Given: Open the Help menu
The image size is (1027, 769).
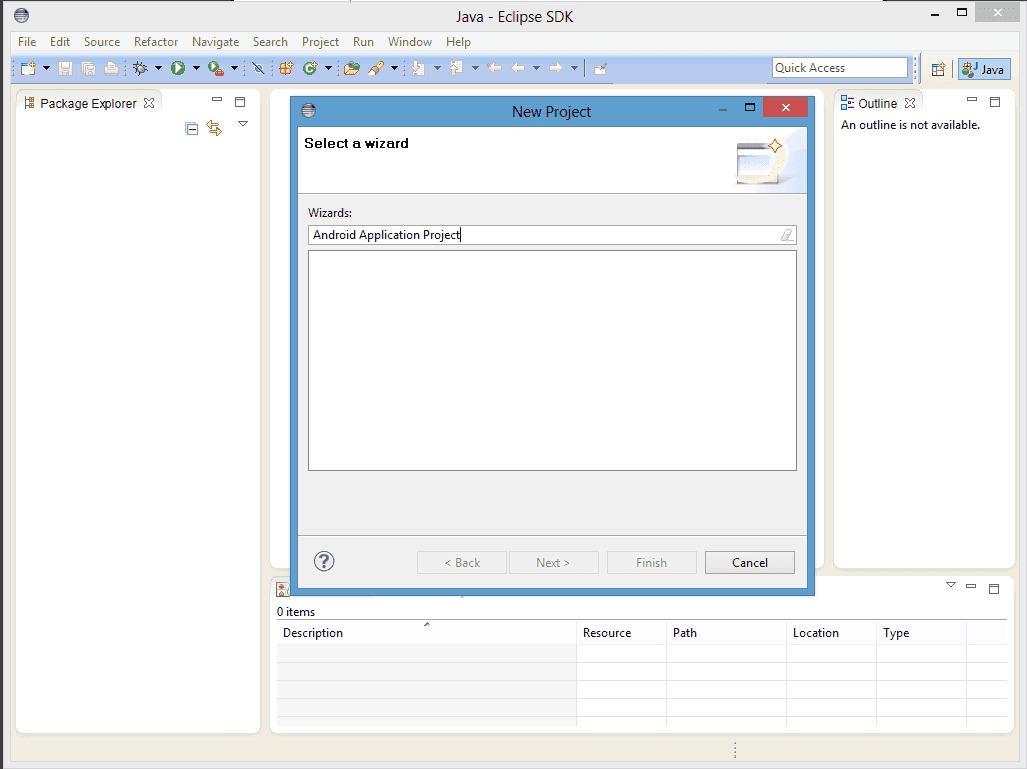Looking at the screenshot, I should coord(458,42).
